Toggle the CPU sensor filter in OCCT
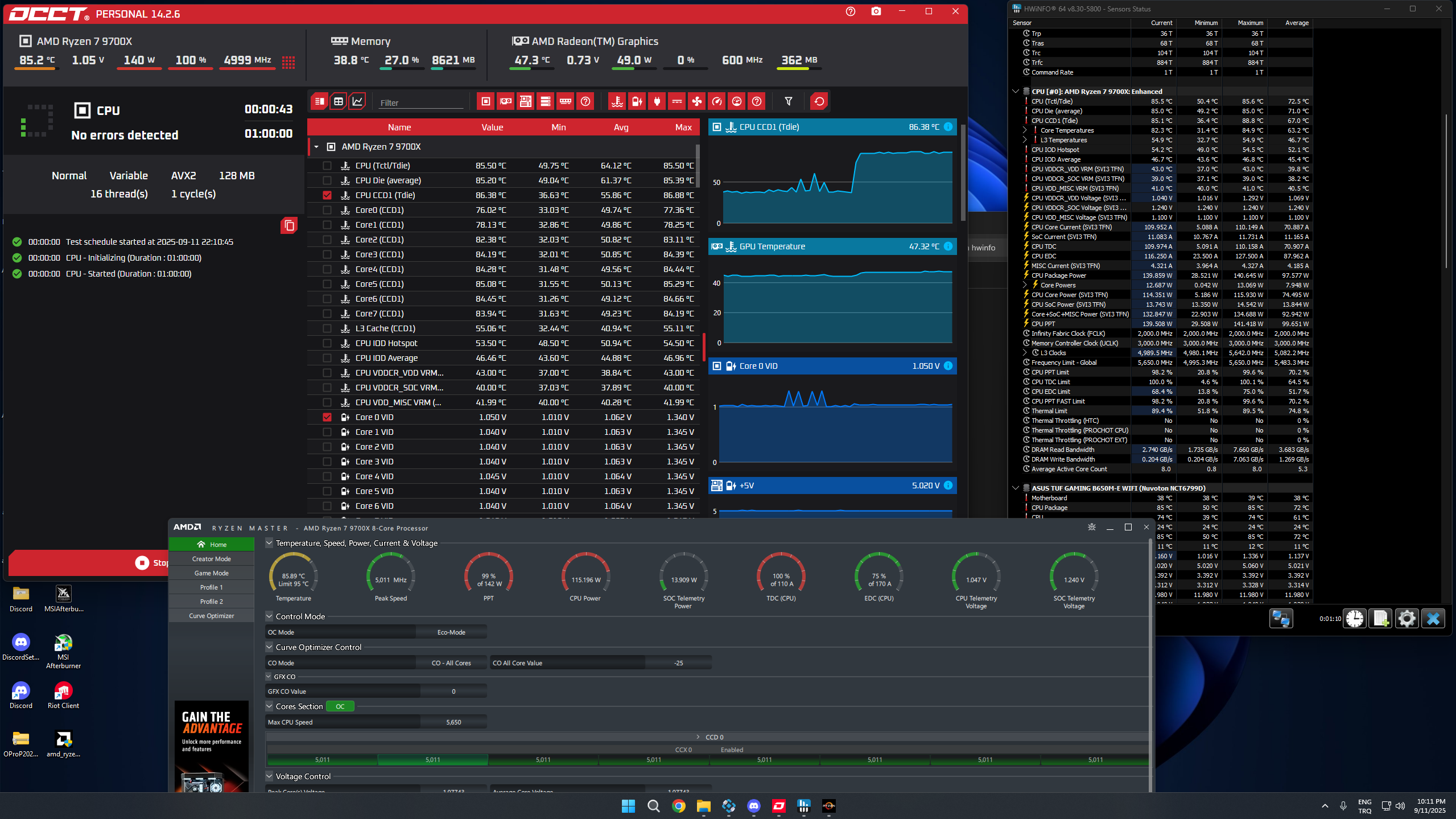The width and height of the screenshot is (1456, 819). [486, 101]
